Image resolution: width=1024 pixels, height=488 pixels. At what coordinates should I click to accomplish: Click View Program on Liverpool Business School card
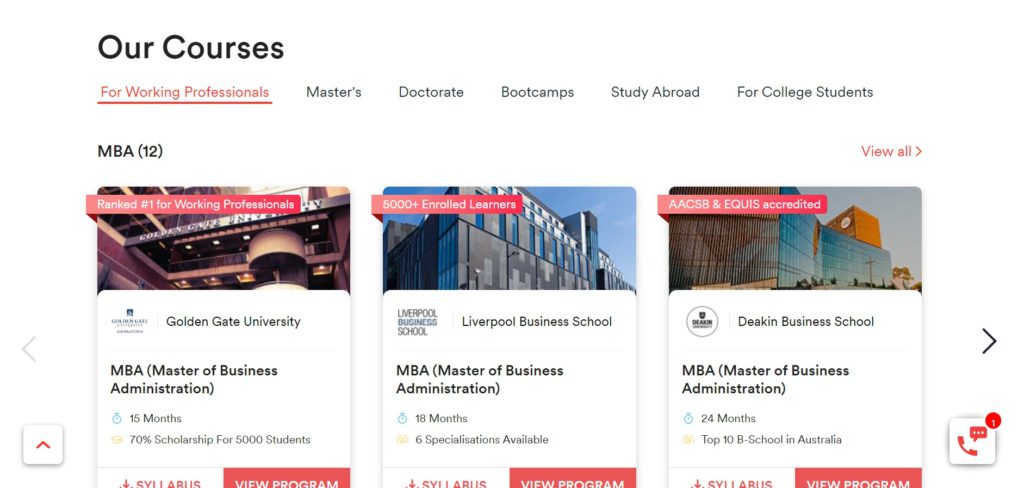(573, 478)
